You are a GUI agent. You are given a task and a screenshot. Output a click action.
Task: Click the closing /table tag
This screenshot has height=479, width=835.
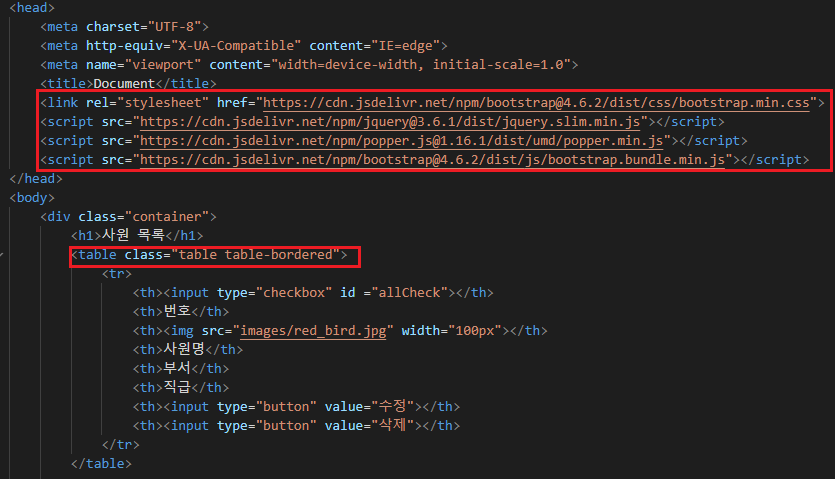tap(101, 464)
